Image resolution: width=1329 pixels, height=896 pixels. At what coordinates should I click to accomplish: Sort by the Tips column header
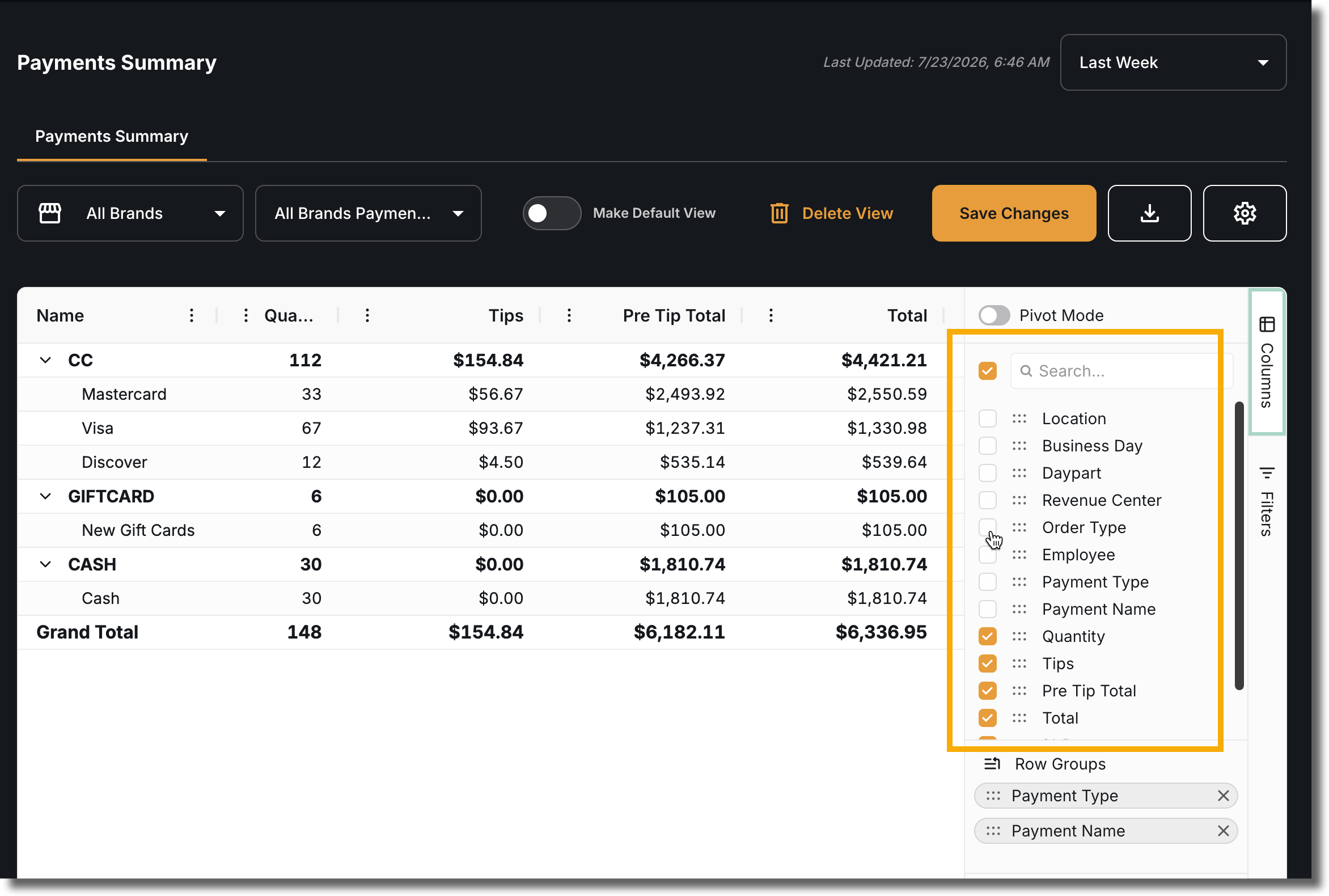tap(506, 315)
